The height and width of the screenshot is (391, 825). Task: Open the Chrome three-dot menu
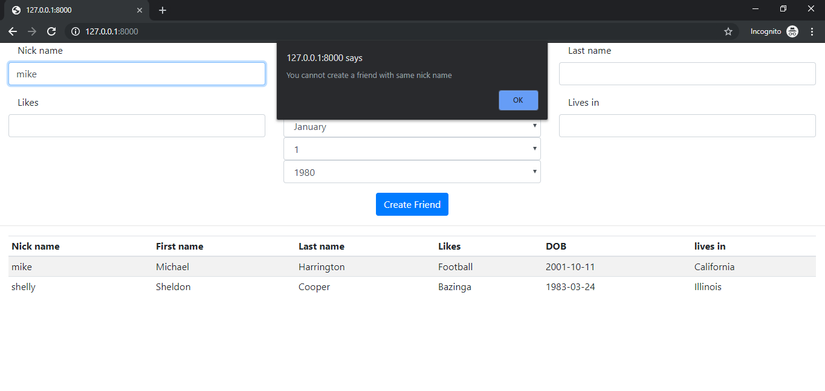[812, 32]
